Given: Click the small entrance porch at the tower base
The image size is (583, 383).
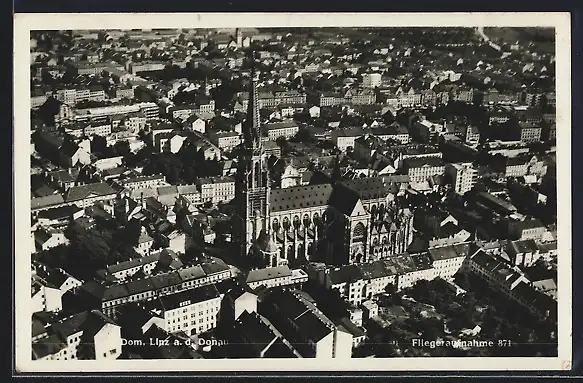Looking at the screenshot, I should (269, 250).
